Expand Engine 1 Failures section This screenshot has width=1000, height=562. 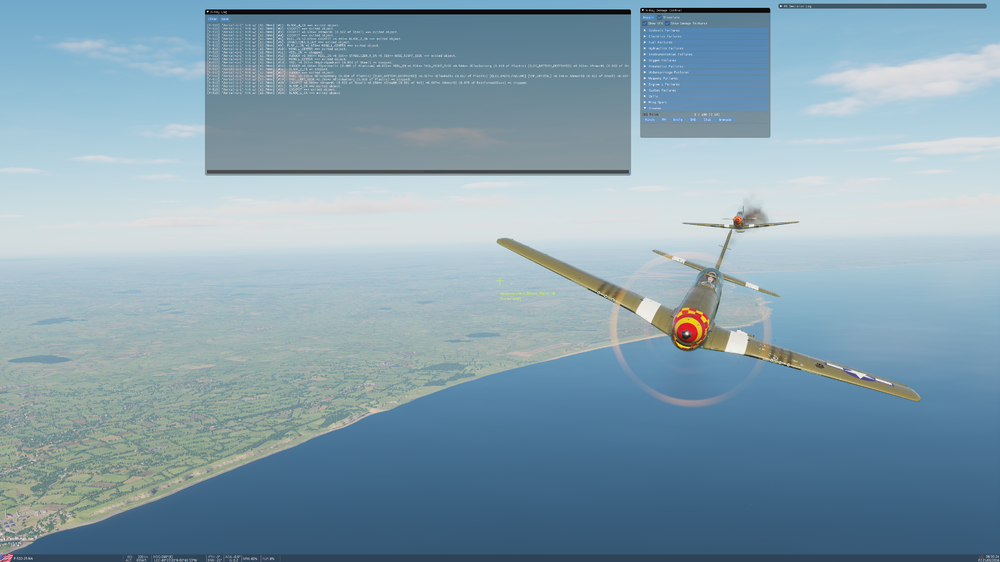pyautogui.click(x=705, y=84)
